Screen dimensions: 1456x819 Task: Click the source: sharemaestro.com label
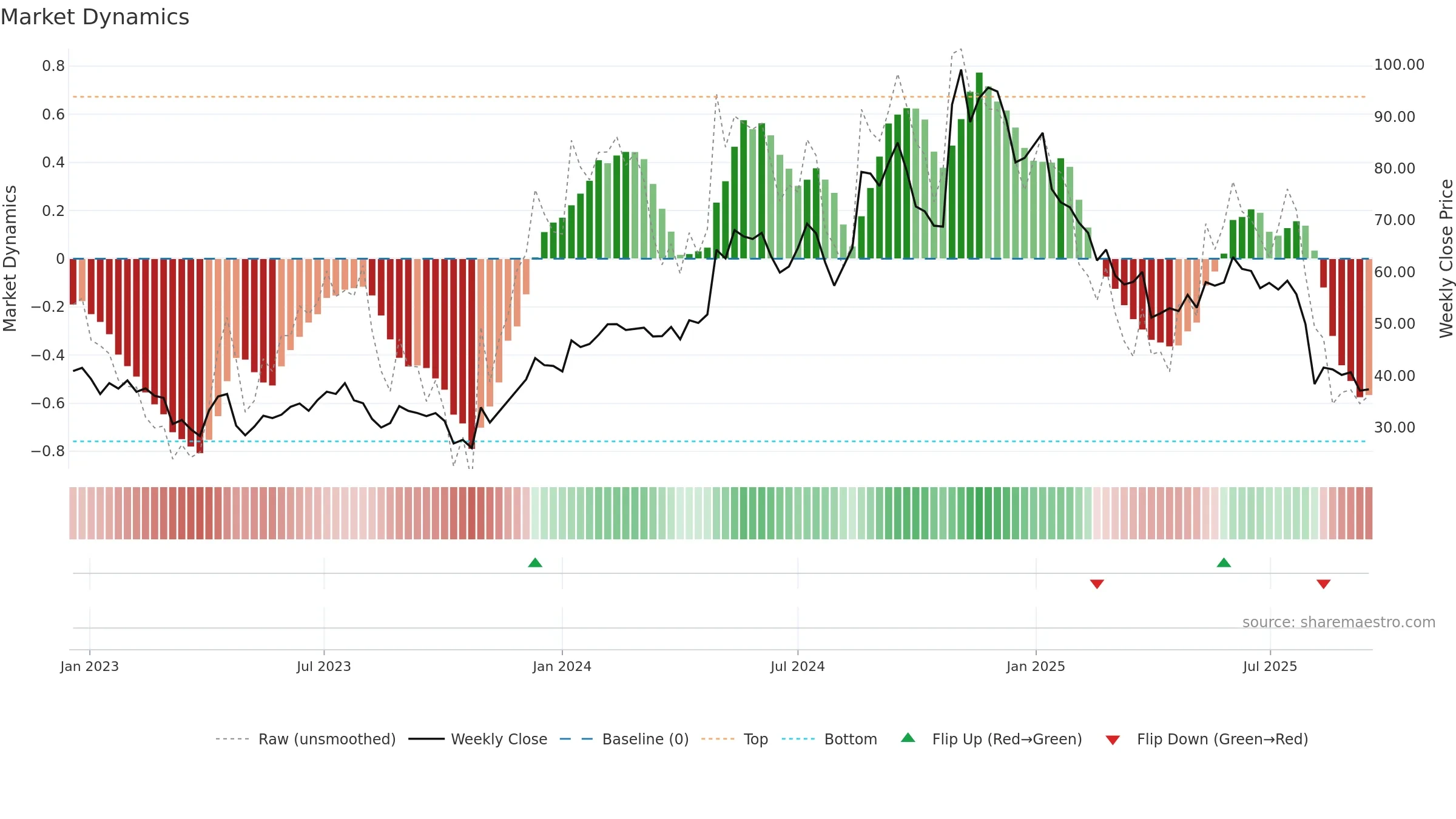(1339, 622)
